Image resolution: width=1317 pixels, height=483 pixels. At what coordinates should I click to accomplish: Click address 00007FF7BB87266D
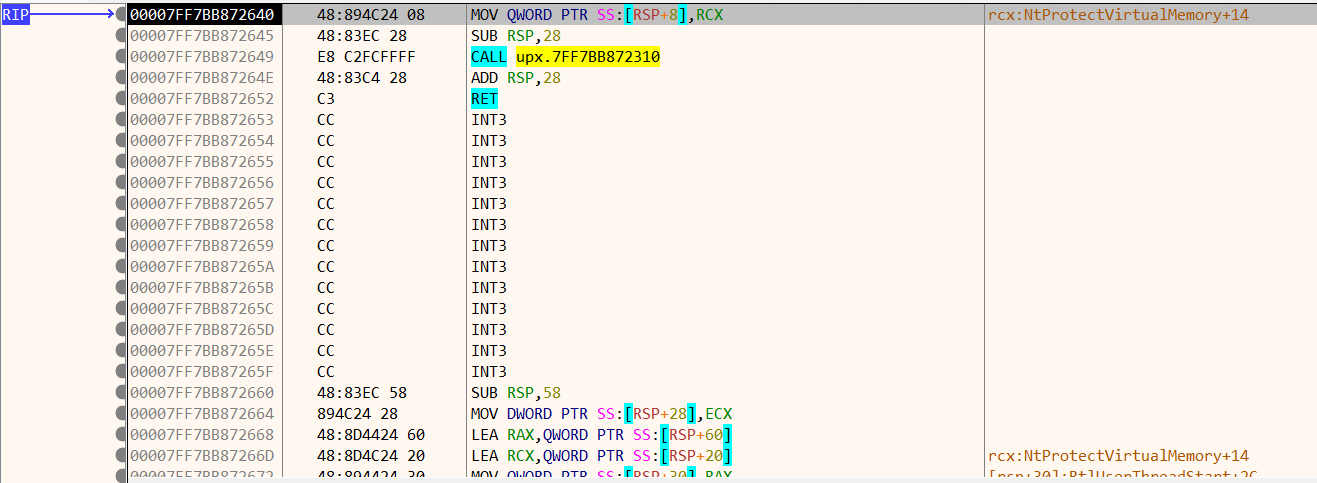(201, 456)
